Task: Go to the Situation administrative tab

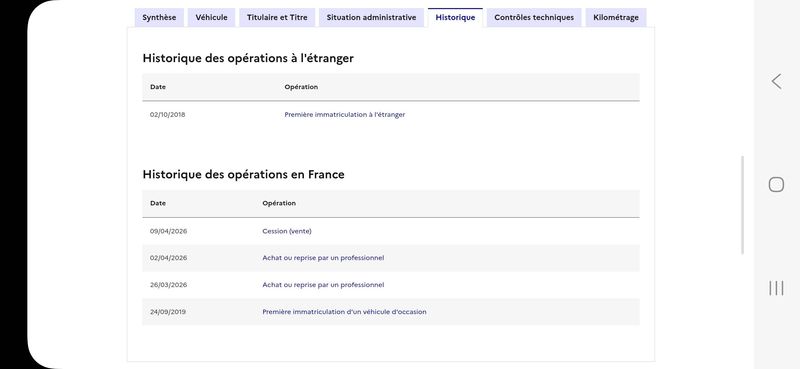Action: [x=371, y=17]
